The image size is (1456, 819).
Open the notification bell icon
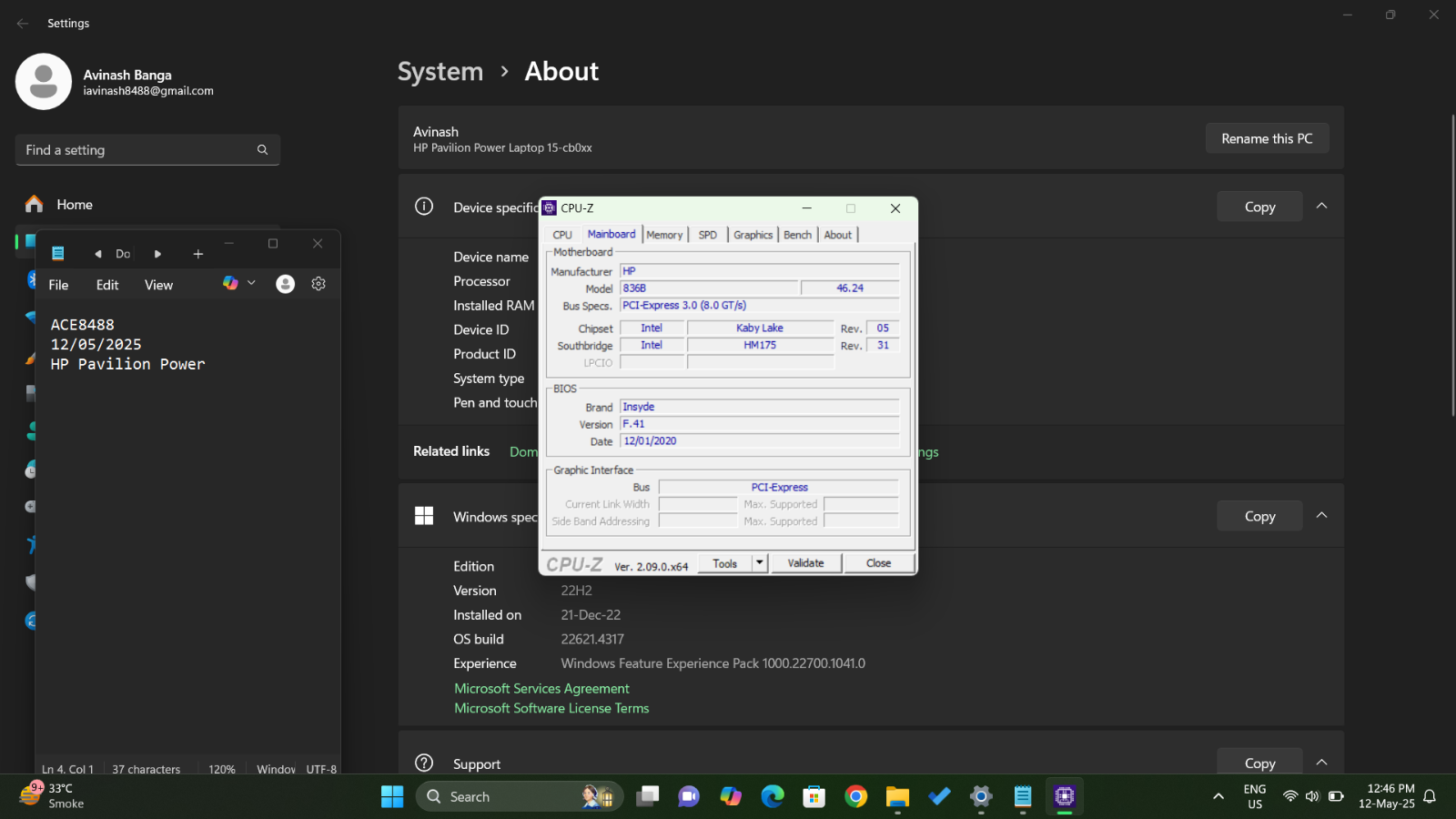(1430, 796)
